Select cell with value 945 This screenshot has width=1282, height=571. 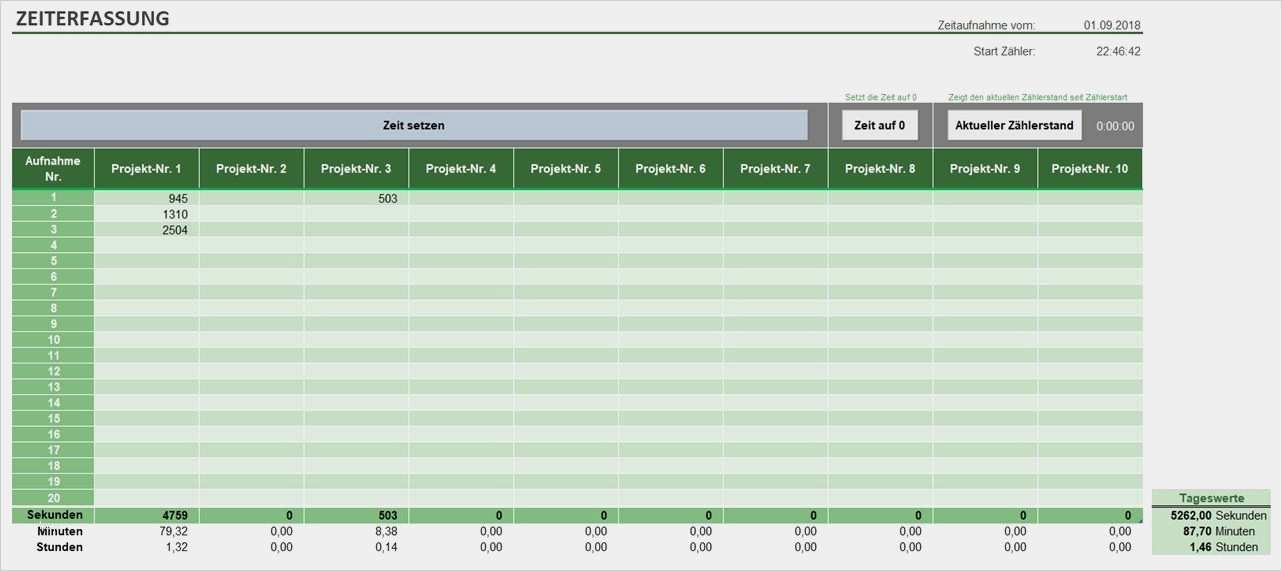(147, 198)
